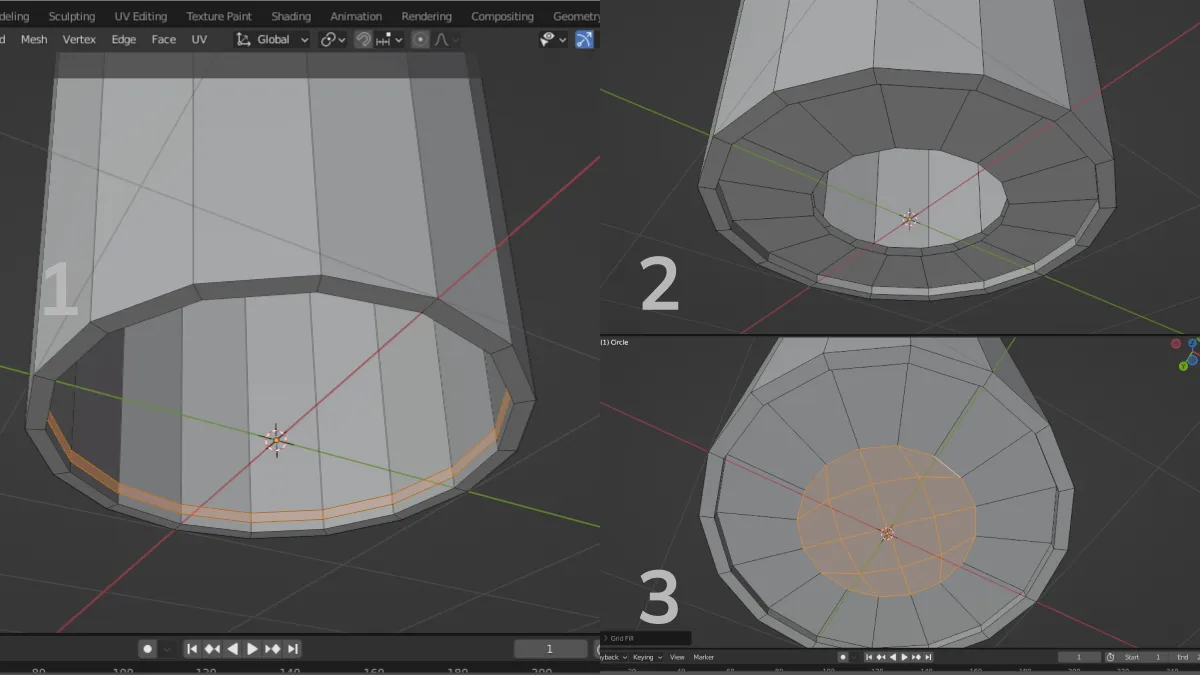Screen dimensions: 1201x676
Task: Play the animation in reverse in the left timeline
Action: 232,649
